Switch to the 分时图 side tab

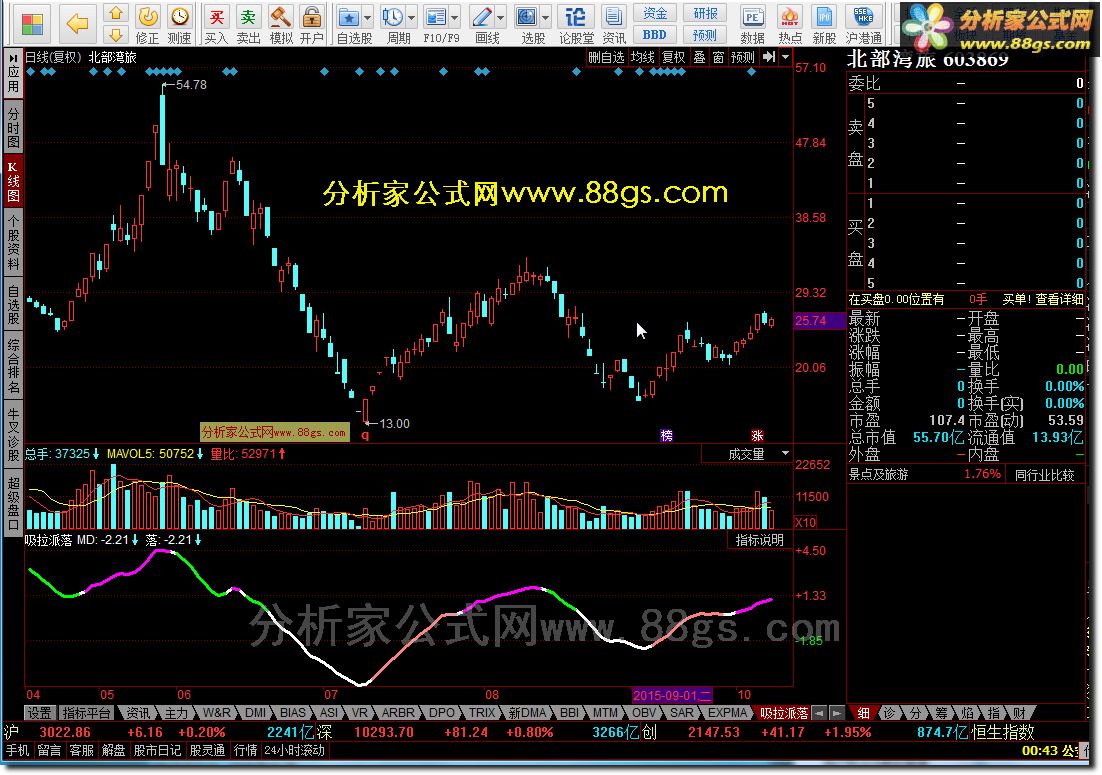[13, 126]
